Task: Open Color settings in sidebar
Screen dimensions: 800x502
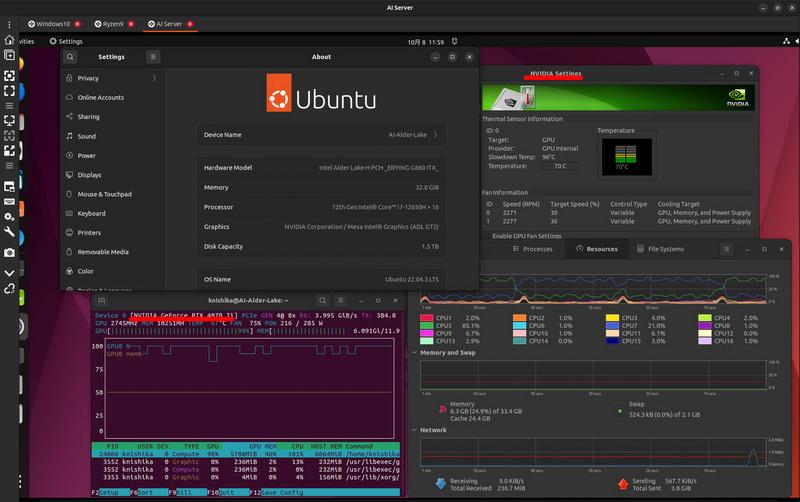Action: [112, 271]
